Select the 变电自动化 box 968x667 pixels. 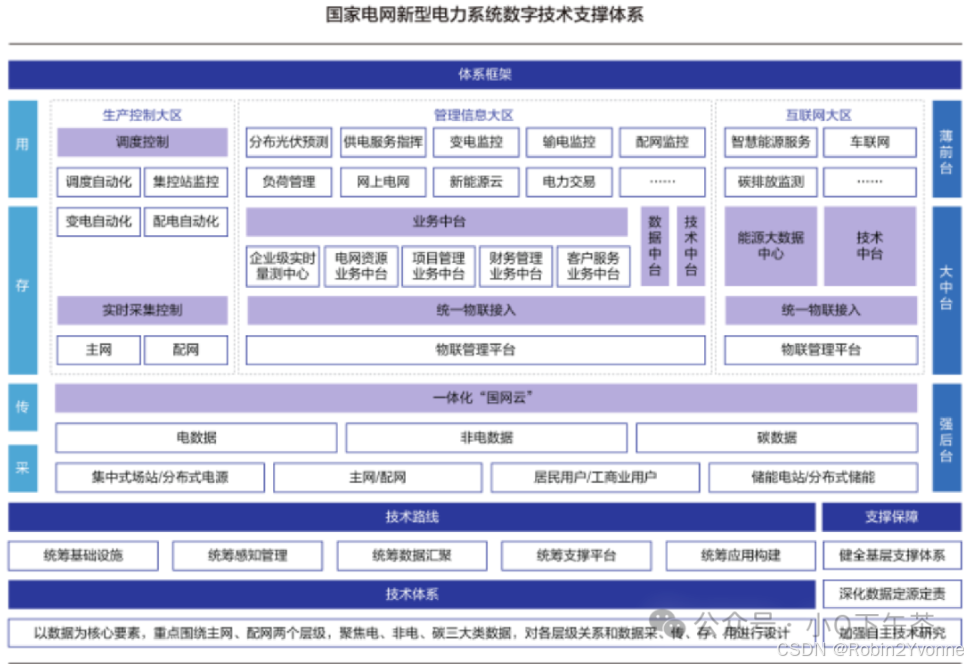(99, 221)
